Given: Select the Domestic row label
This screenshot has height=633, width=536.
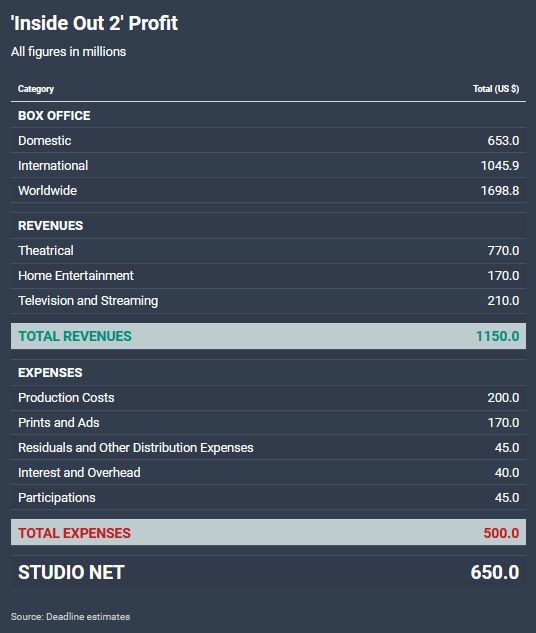Looking at the screenshot, I should [x=45, y=140].
